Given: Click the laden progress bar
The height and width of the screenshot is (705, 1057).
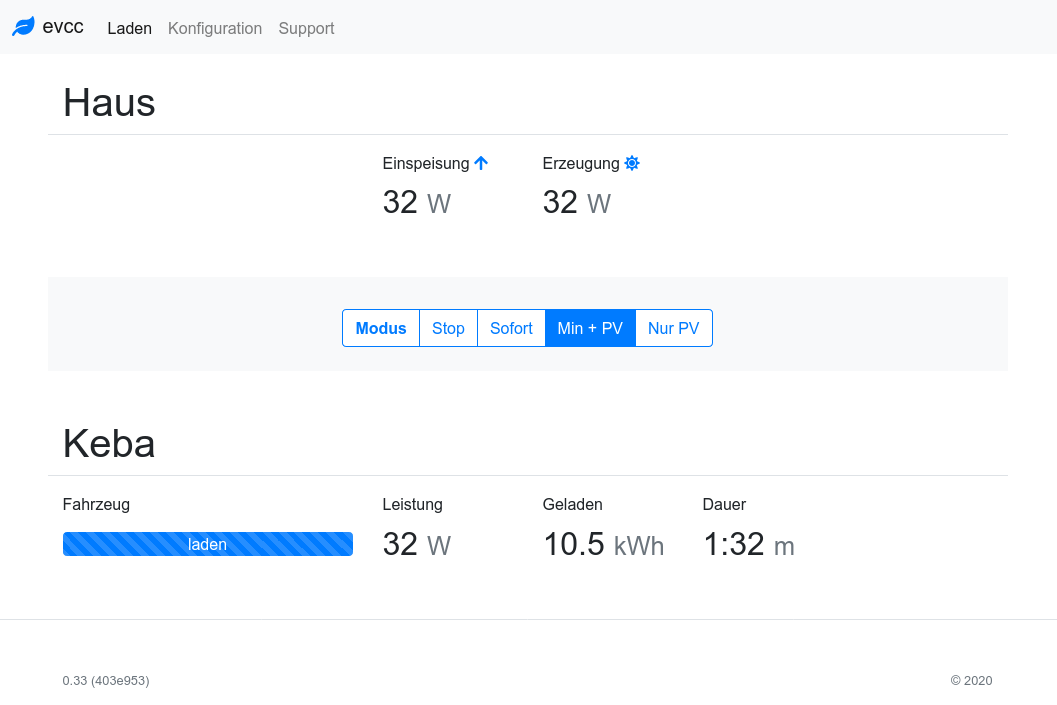Looking at the screenshot, I should (207, 544).
